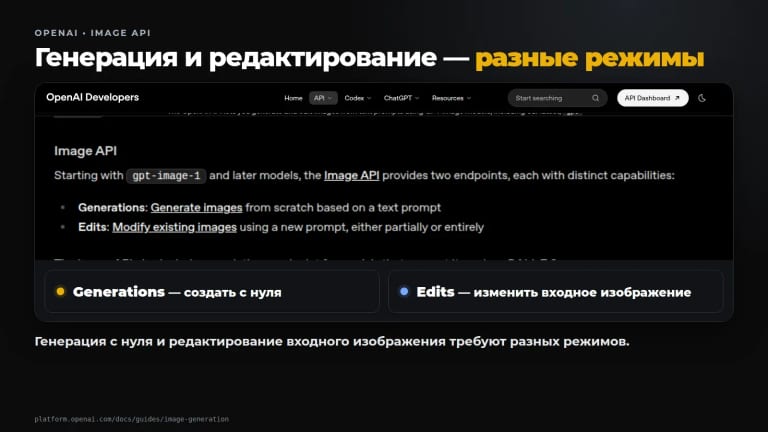
Task: Open the API Dashboard button
Action: point(652,98)
